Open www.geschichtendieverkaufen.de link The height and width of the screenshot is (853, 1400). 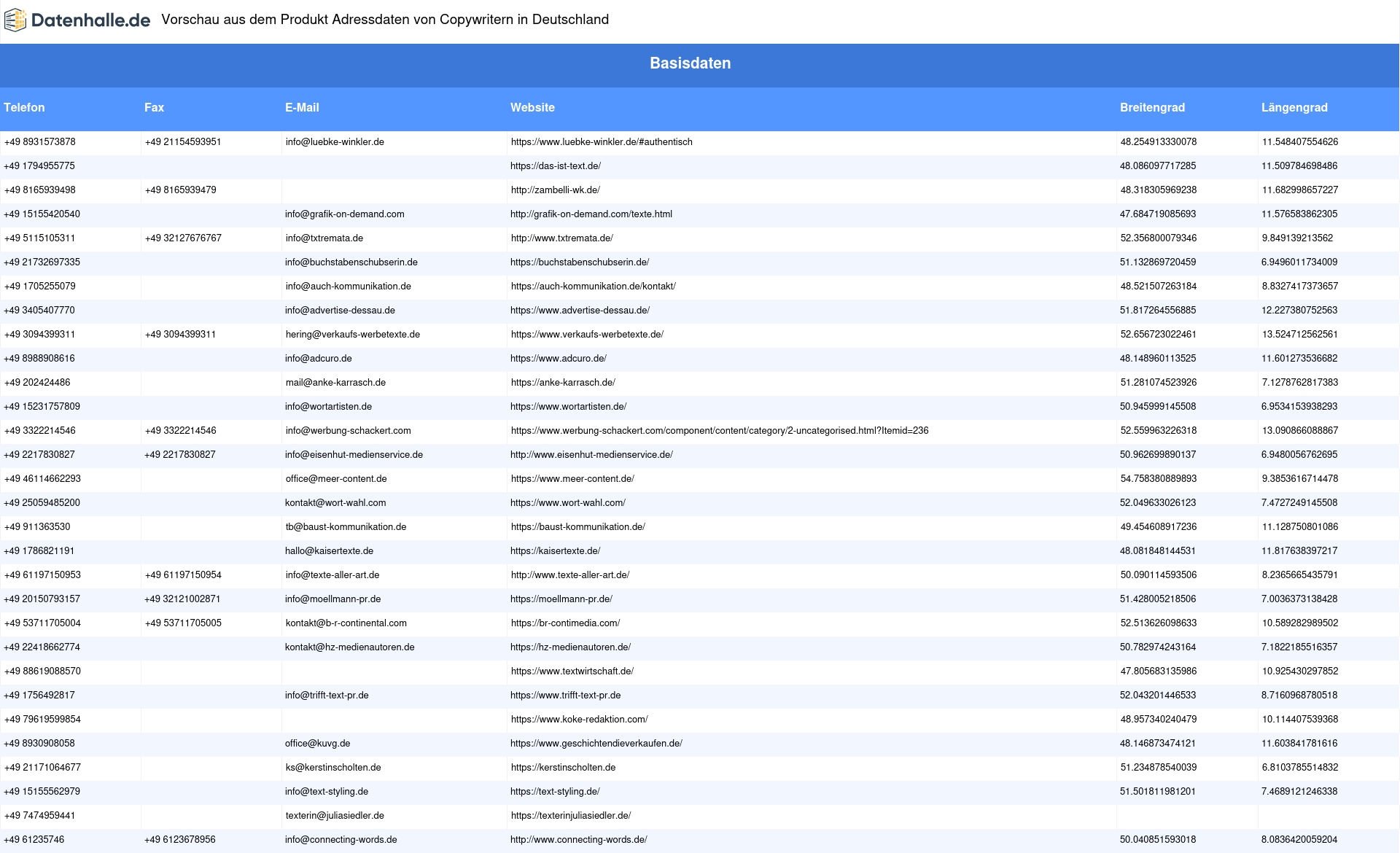pyautogui.click(x=596, y=744)
